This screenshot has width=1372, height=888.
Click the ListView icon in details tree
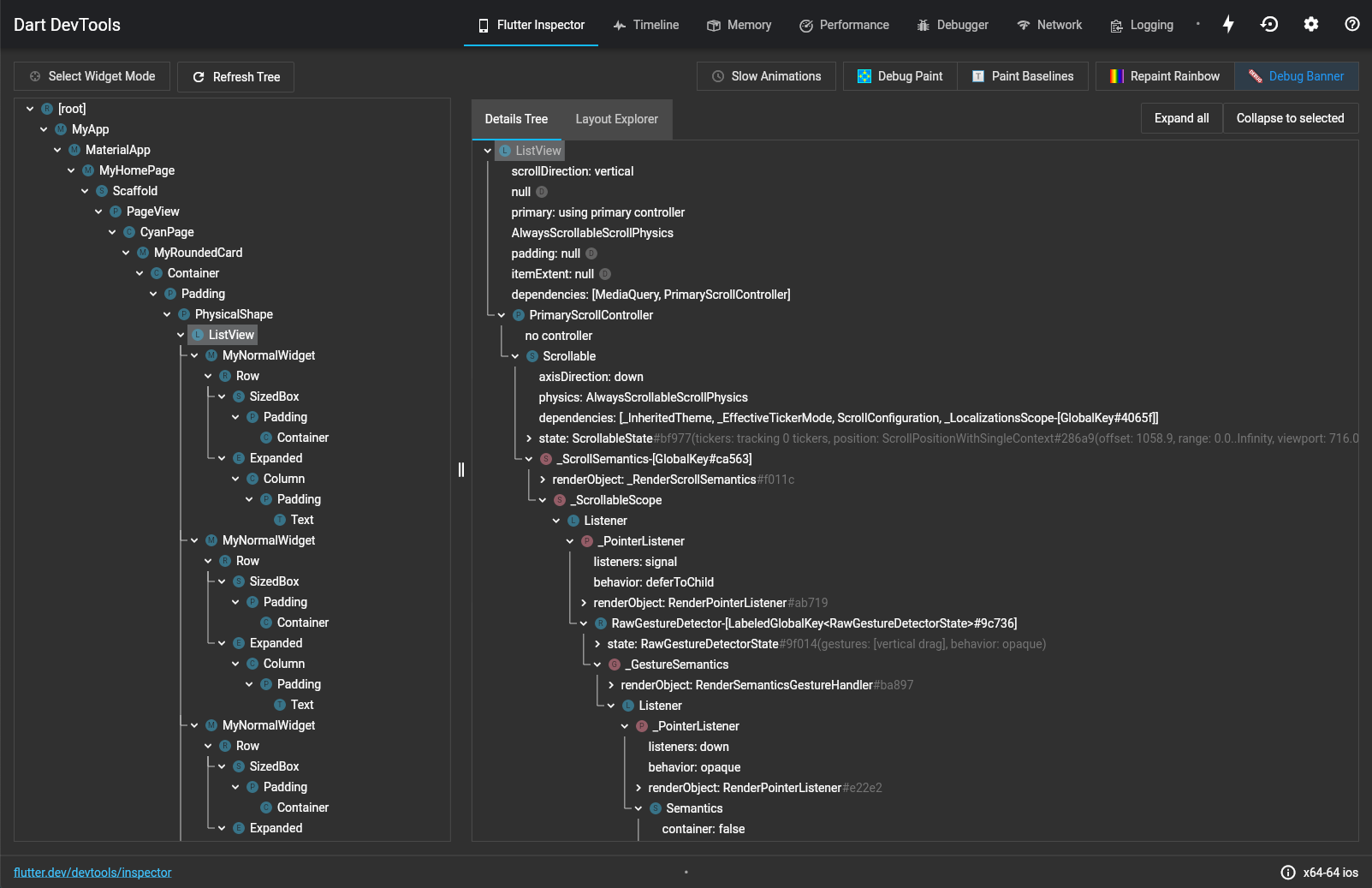coord(505,151)
